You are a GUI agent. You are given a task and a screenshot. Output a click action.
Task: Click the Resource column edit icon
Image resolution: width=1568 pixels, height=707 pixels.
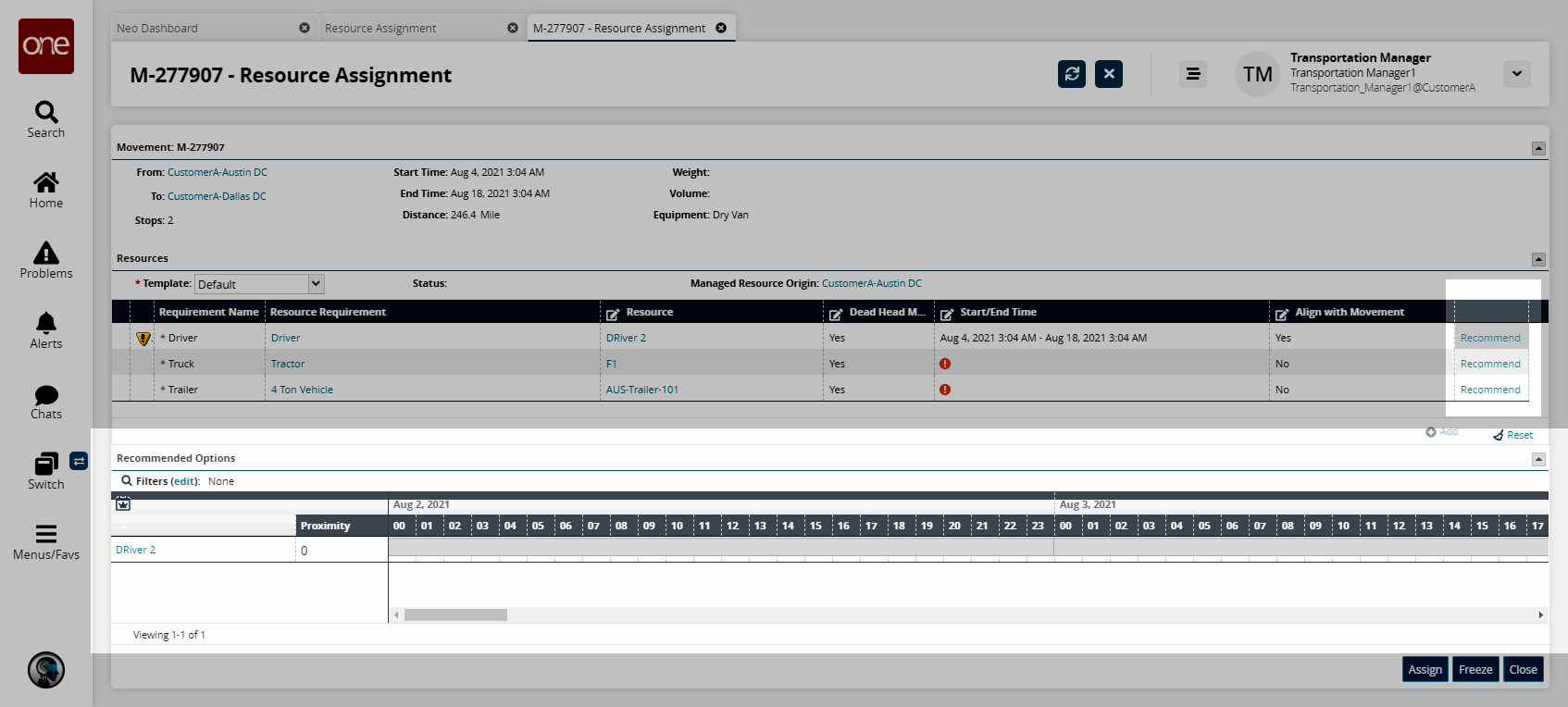coord(613,314)
